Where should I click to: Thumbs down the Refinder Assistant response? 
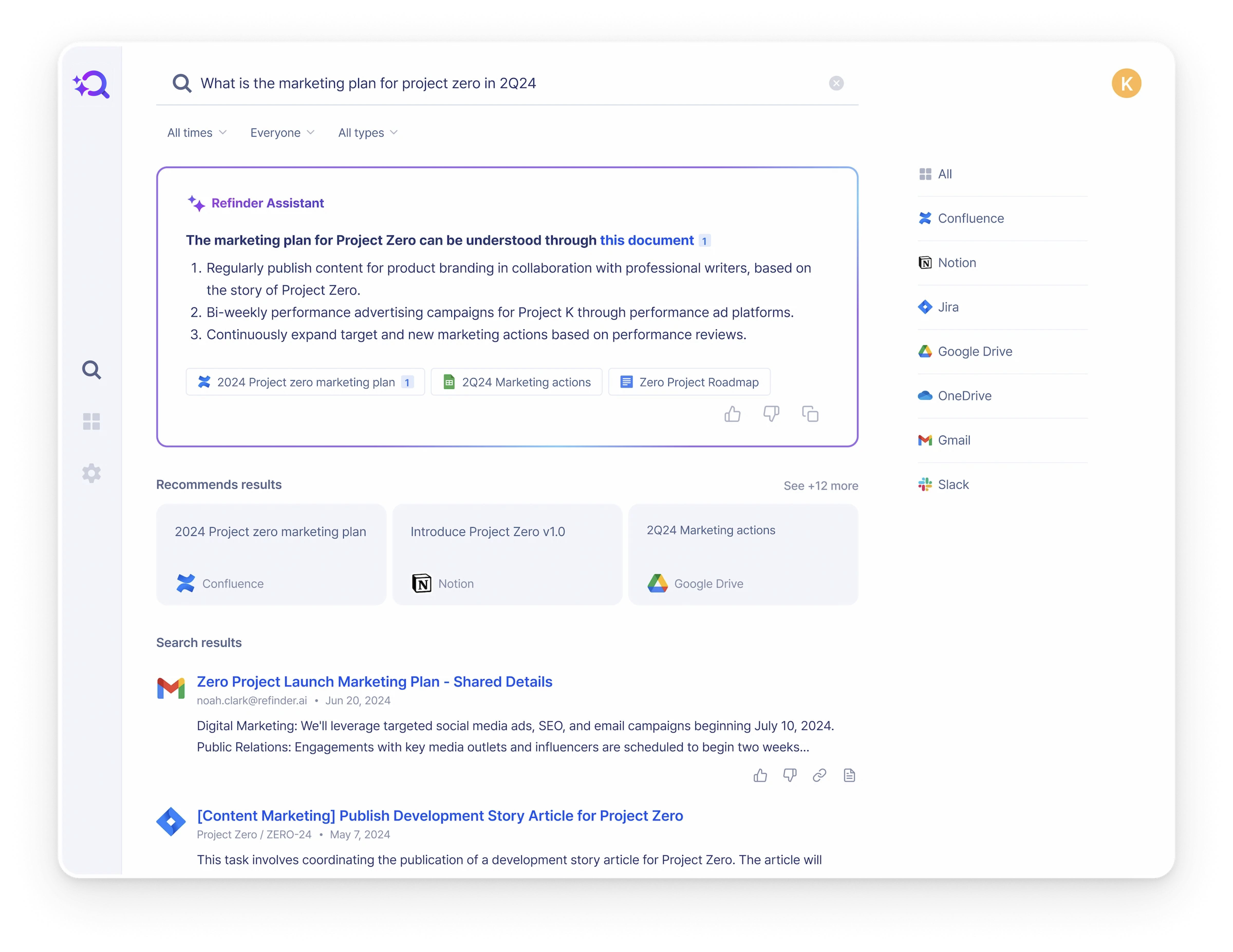771,414
